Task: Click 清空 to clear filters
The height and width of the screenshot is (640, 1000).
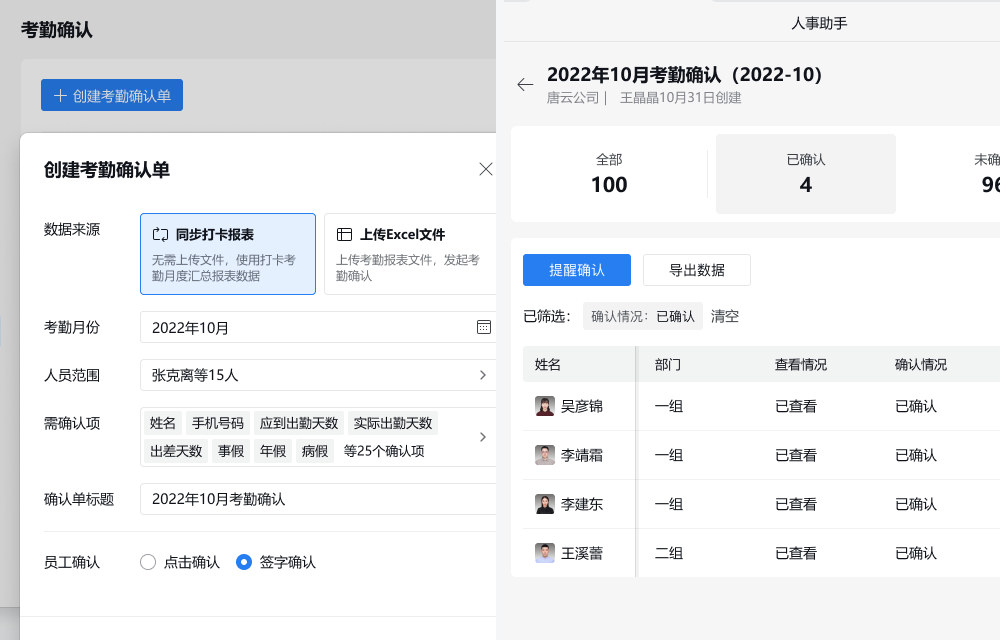Action: [x=725, y=316]
